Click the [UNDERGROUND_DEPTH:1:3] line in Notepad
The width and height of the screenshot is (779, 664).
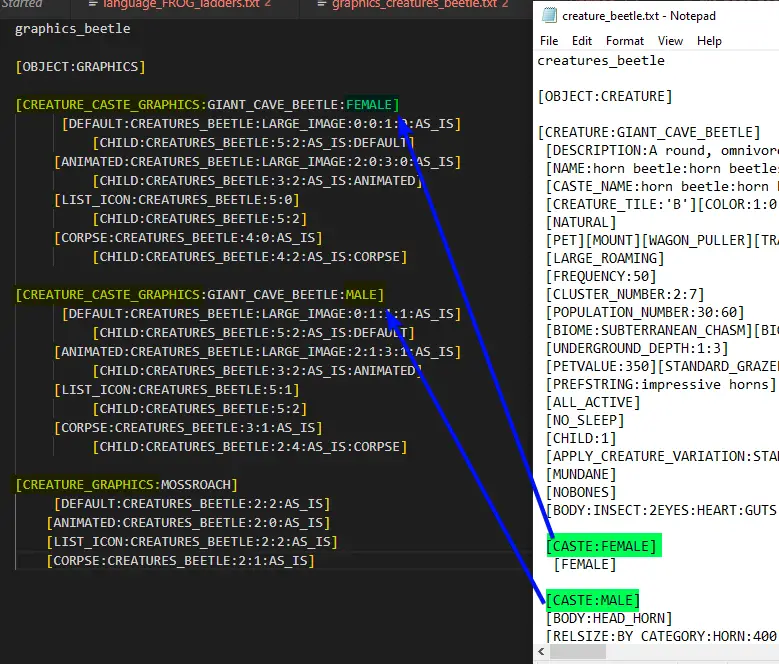click(637, 348)
